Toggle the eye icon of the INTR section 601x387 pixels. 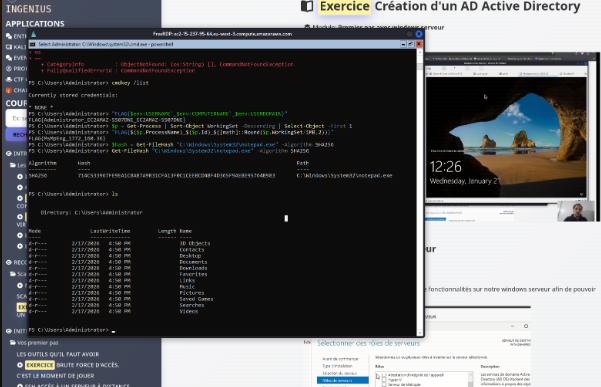(9, 153)
